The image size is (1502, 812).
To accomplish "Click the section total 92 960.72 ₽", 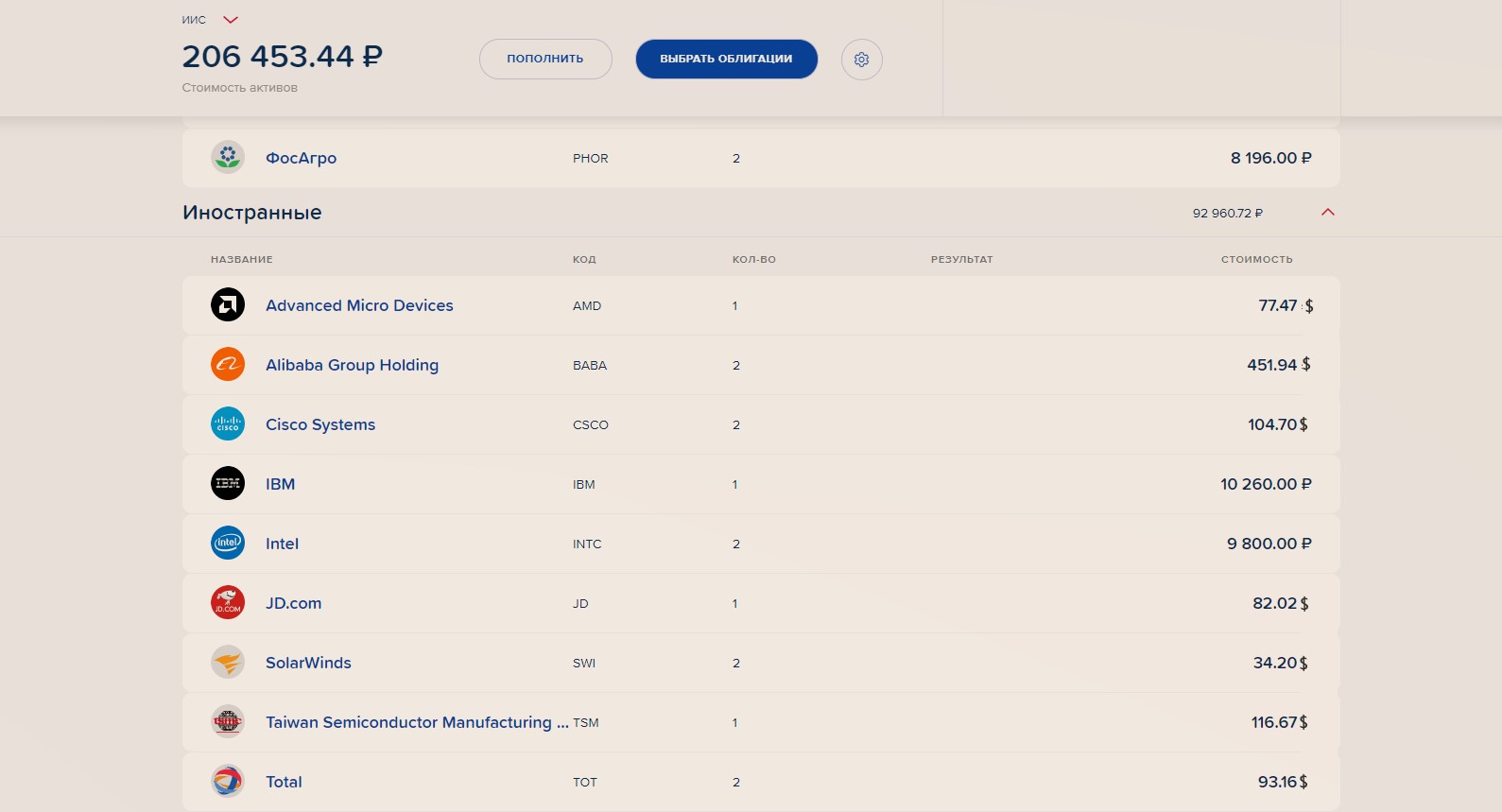I will tap(1227, 214).
